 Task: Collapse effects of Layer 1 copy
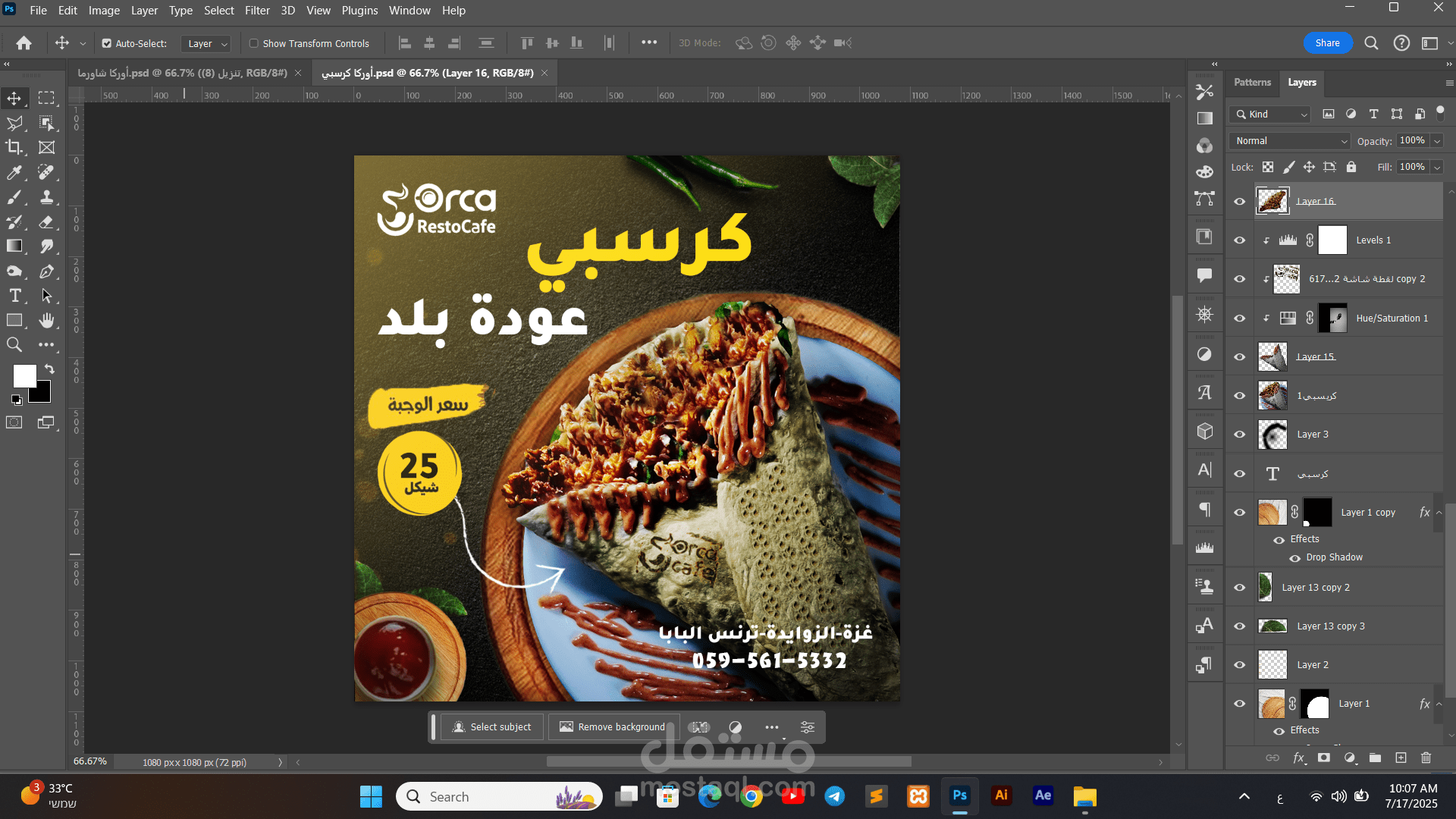[1439, 513]
